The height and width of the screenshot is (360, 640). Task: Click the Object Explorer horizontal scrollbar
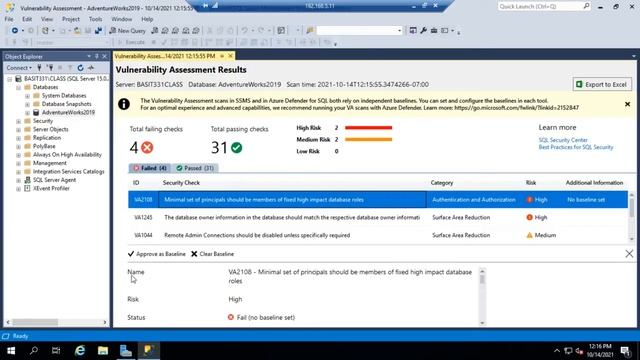coord(56,322)
